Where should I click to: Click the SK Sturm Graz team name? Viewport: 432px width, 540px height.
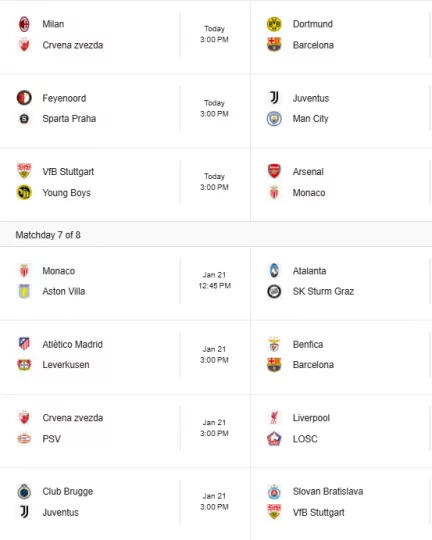click(323, 291)
